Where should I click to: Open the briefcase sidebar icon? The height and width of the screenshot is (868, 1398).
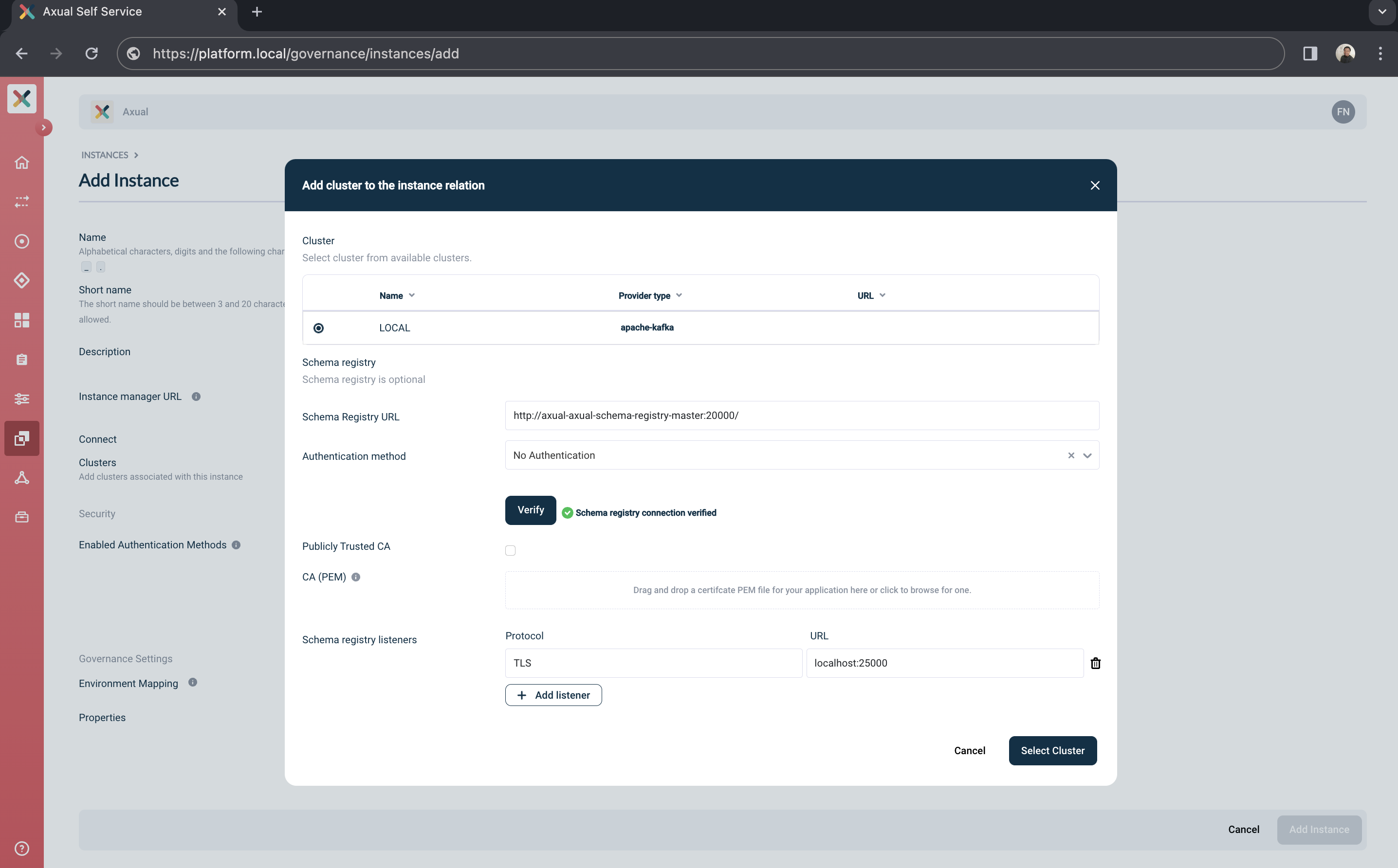point(22,517)
